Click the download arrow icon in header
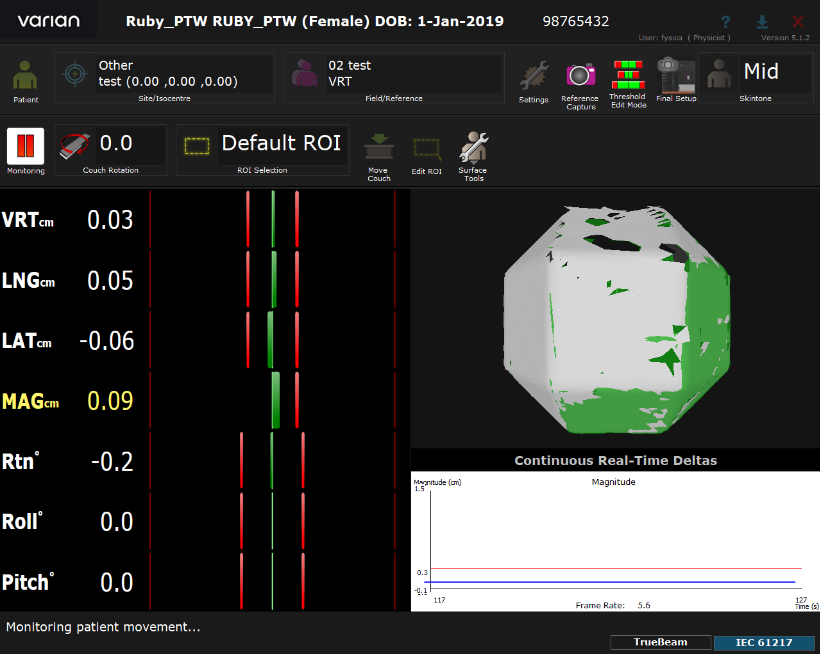The image size is (820, 654). (762, 21)
